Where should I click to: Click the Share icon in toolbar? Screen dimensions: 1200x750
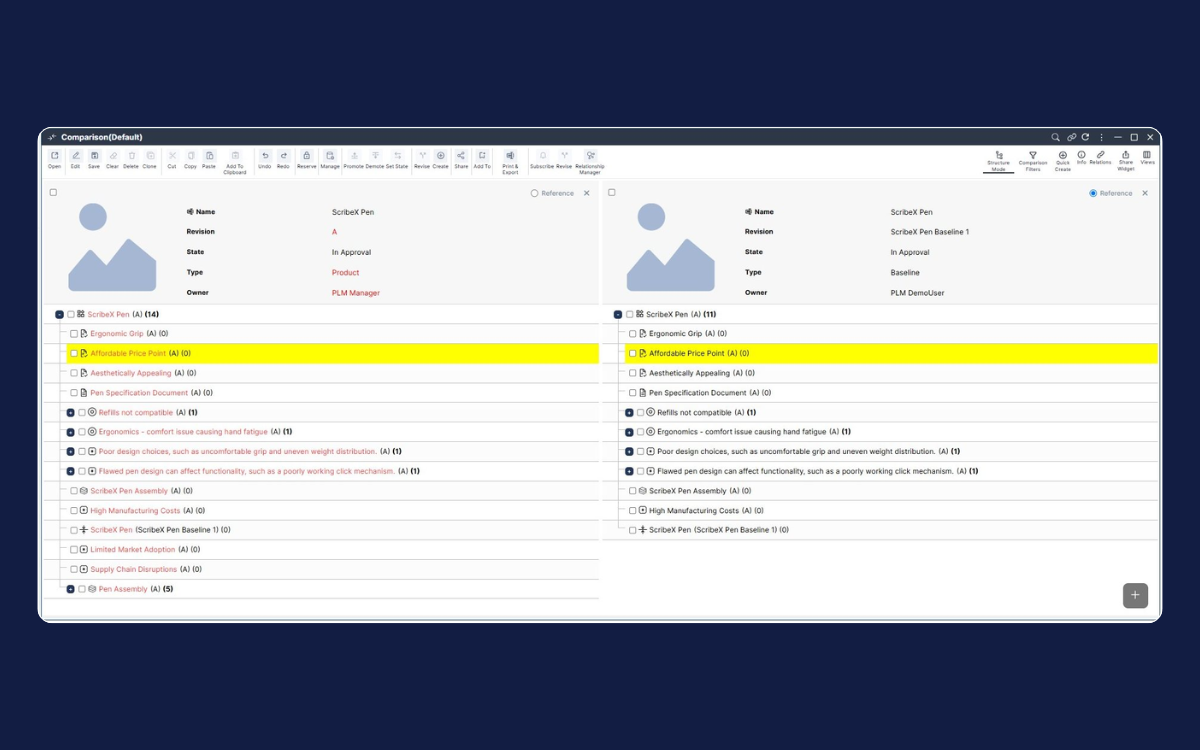461,156
